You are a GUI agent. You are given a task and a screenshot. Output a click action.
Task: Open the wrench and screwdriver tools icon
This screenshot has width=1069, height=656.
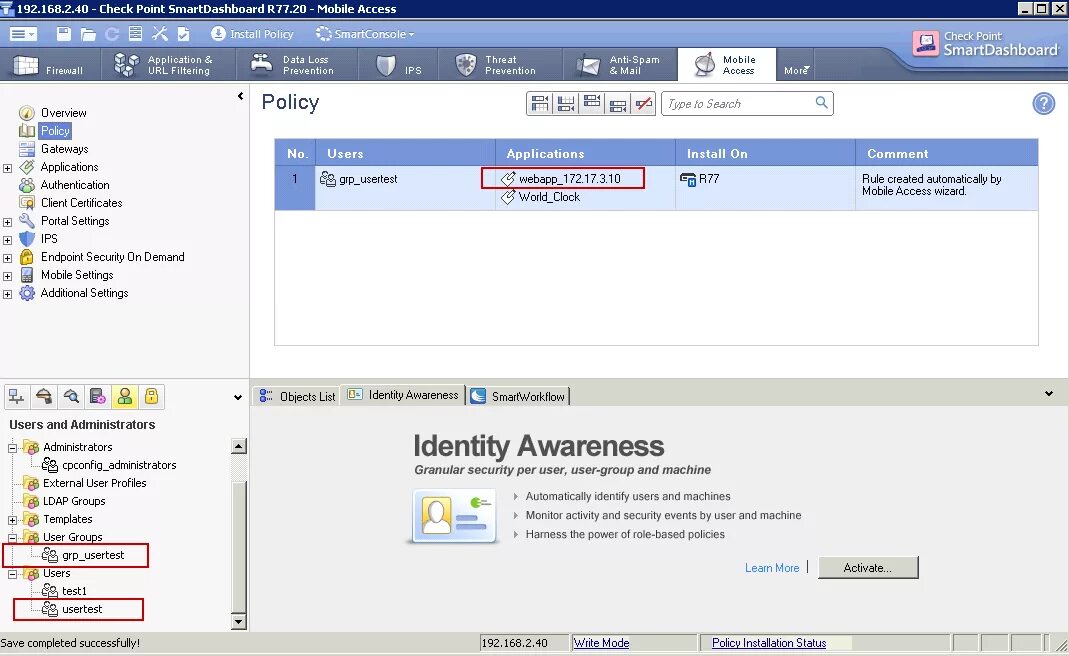pos(160,34)
